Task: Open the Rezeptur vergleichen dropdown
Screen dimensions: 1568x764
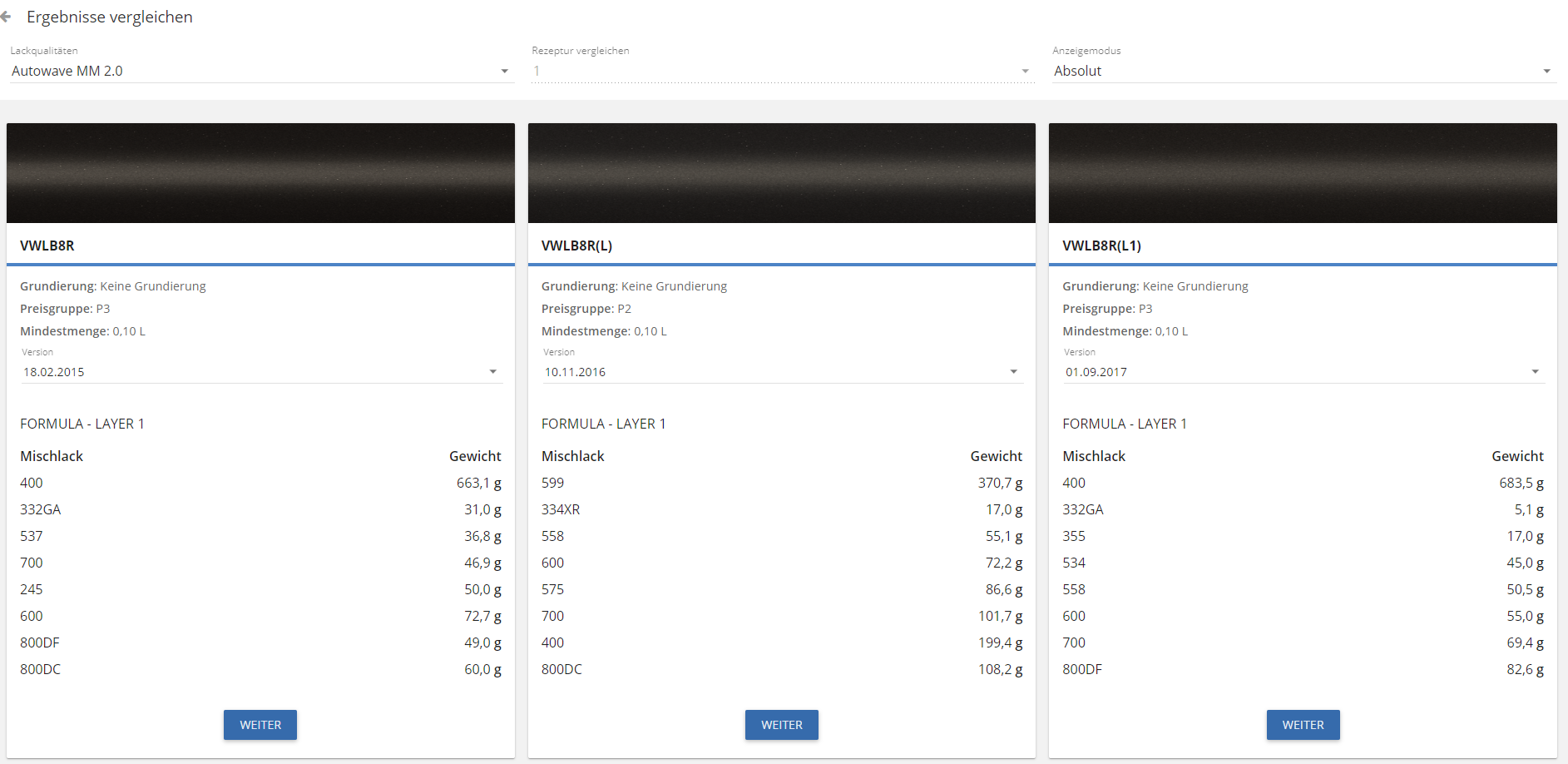Action: 782,72
